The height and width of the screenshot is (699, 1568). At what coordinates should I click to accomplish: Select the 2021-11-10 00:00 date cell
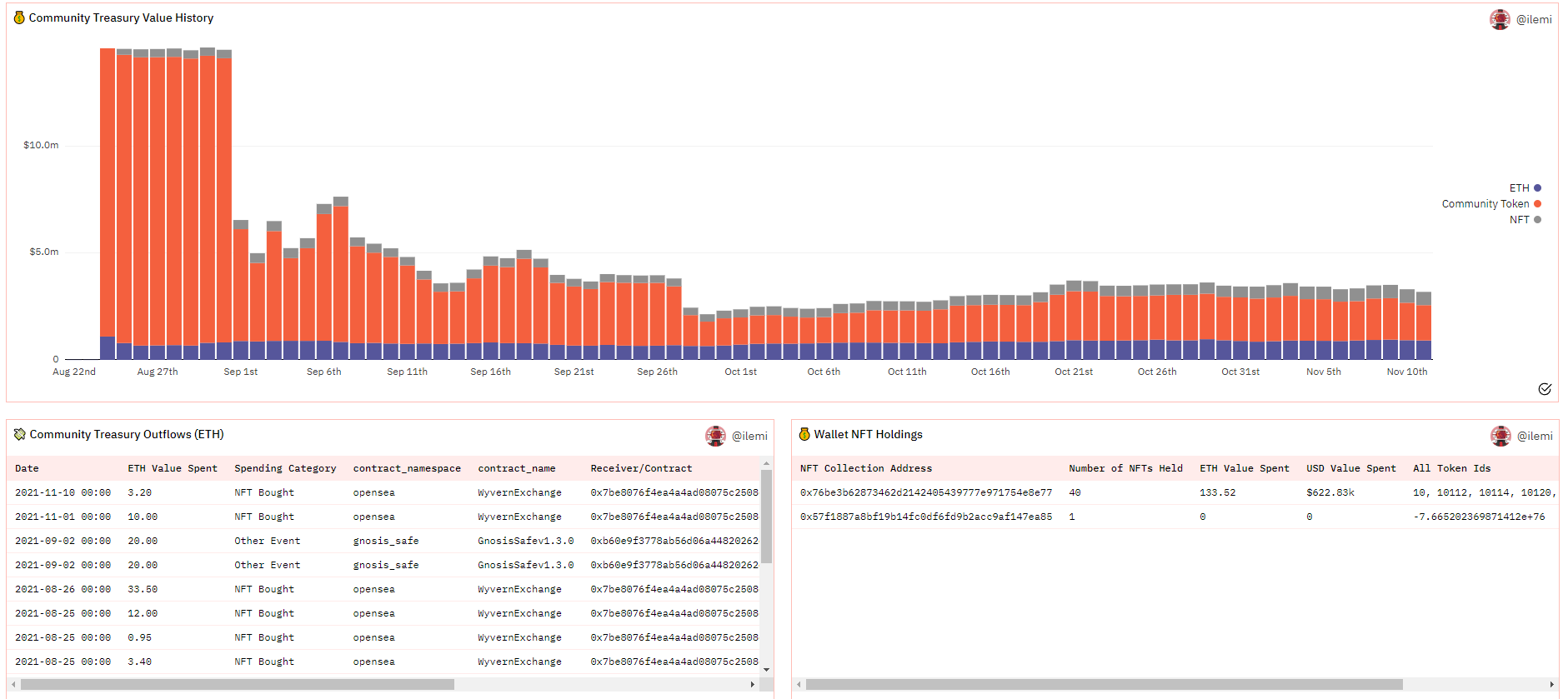[63, 492]
